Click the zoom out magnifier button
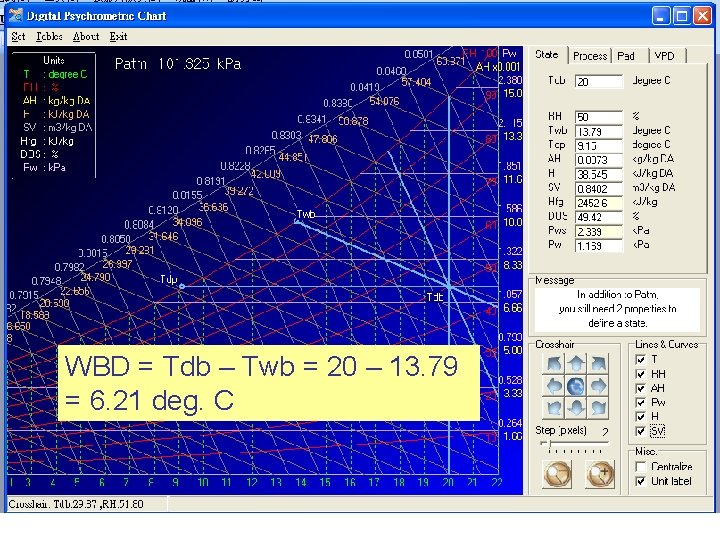 [558, 474]
